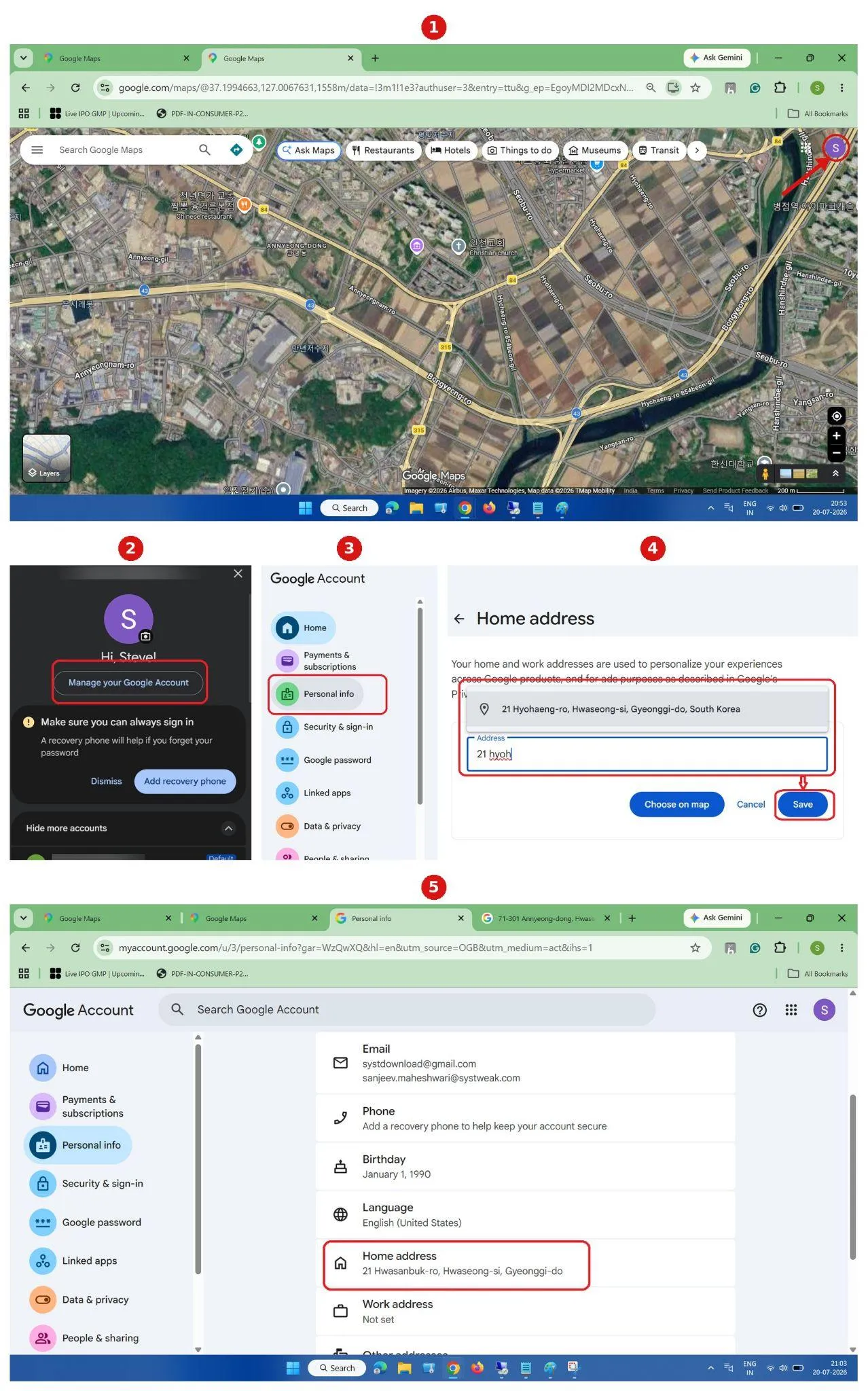Collapse Hide more accounts chevron

[x=228, y=828]
